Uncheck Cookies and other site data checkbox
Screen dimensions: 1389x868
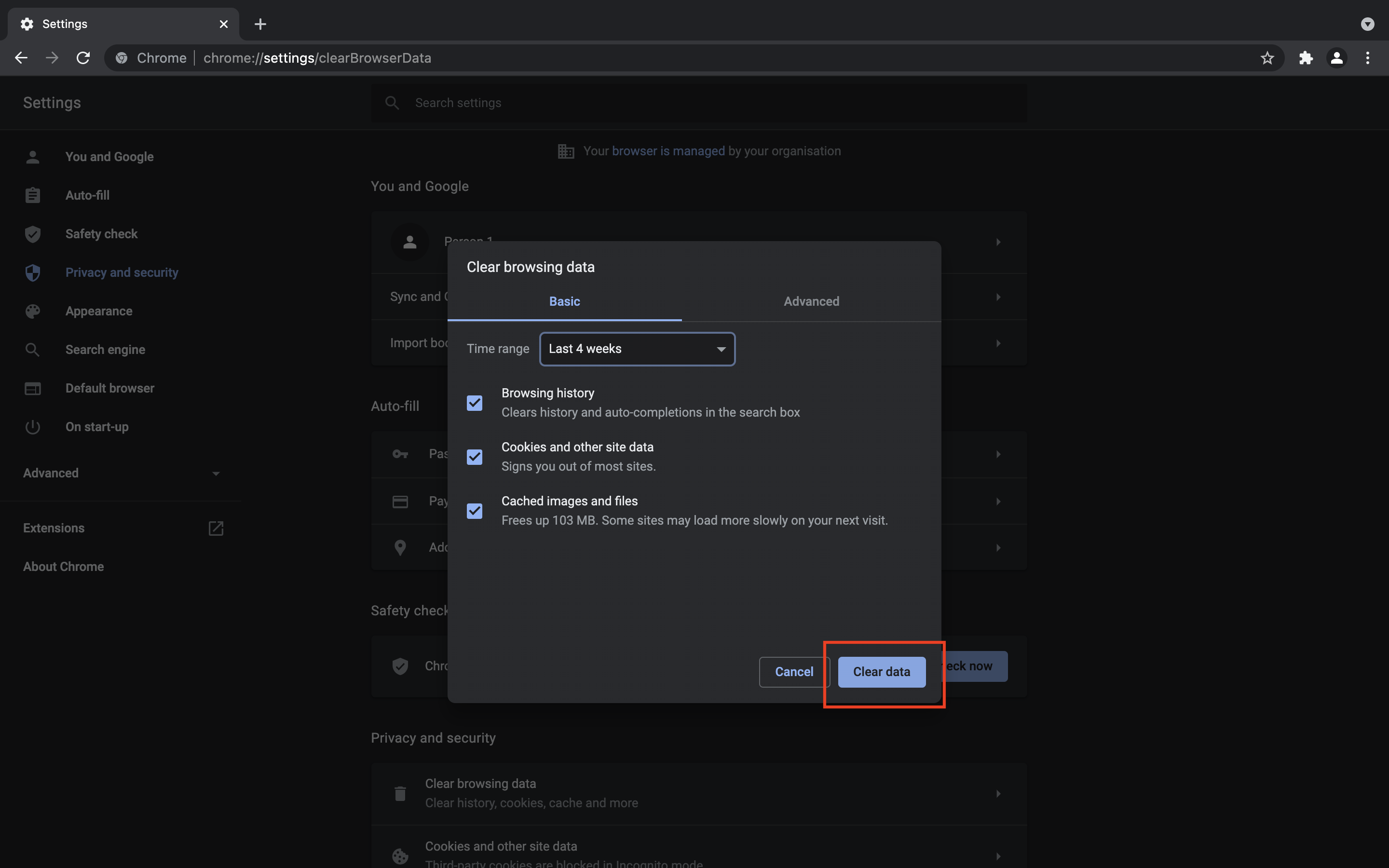(x=475, y=457)
